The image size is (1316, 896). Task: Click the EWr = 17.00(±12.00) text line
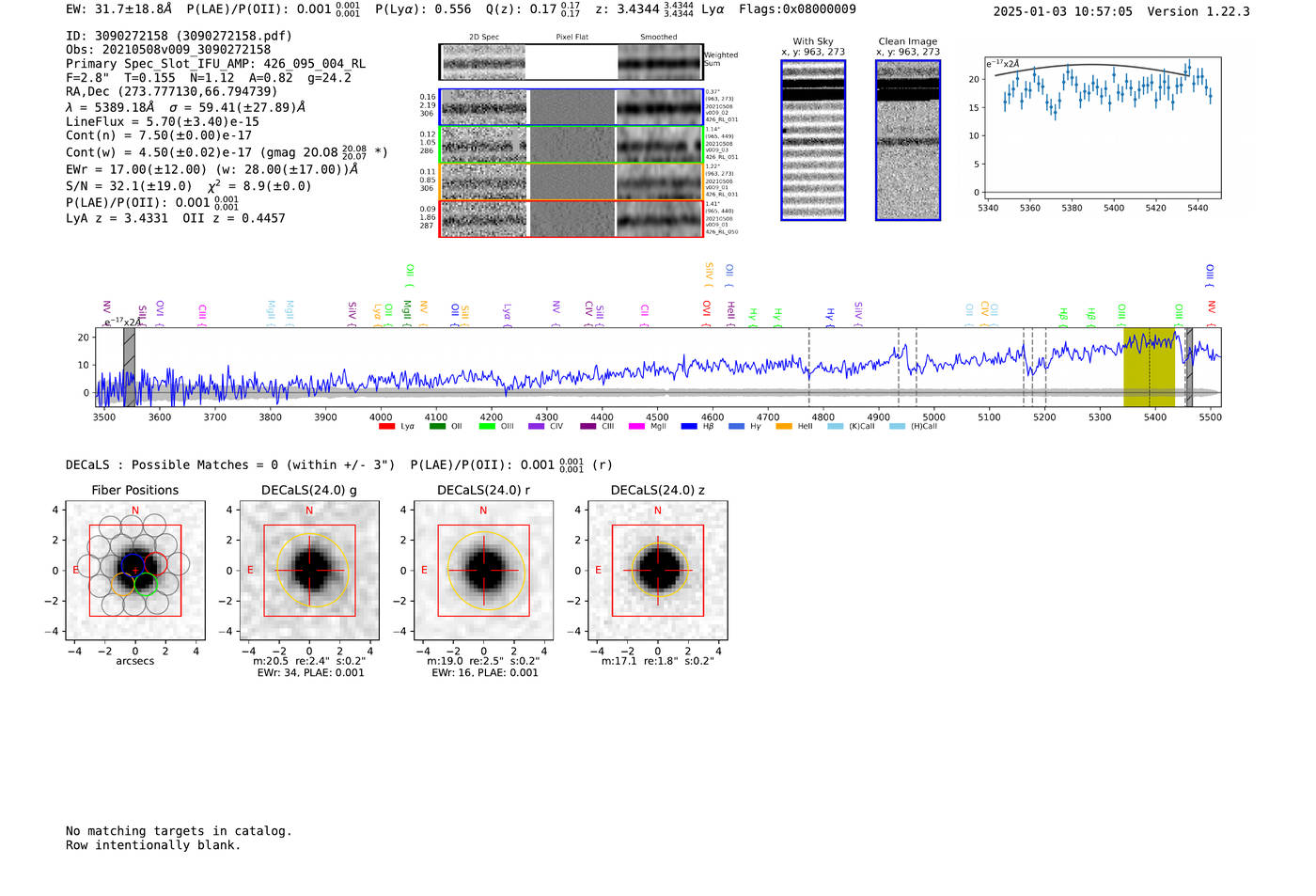pos(212,169)
